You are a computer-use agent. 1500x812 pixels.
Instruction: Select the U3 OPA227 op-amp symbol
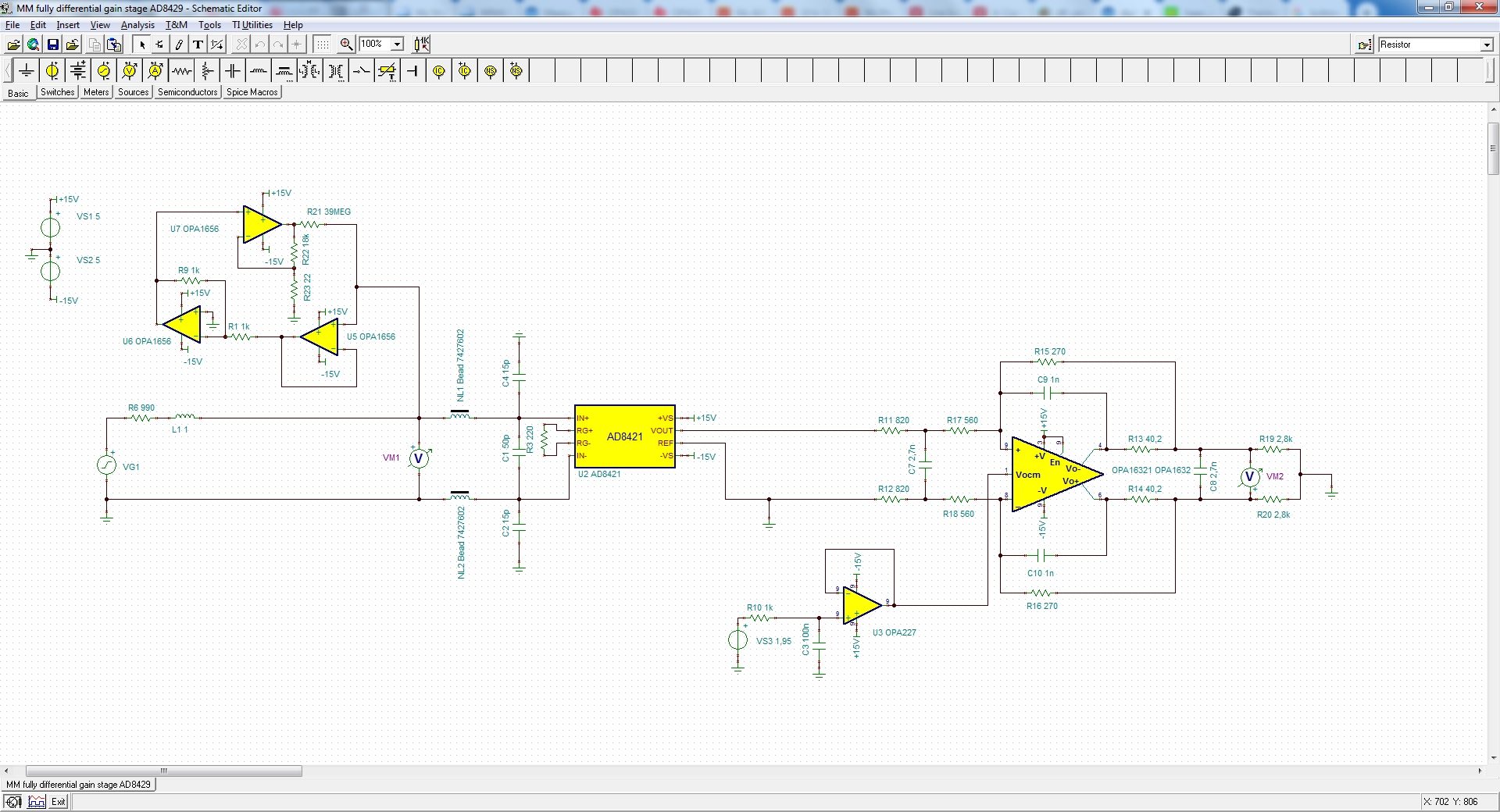pos(862,605)
